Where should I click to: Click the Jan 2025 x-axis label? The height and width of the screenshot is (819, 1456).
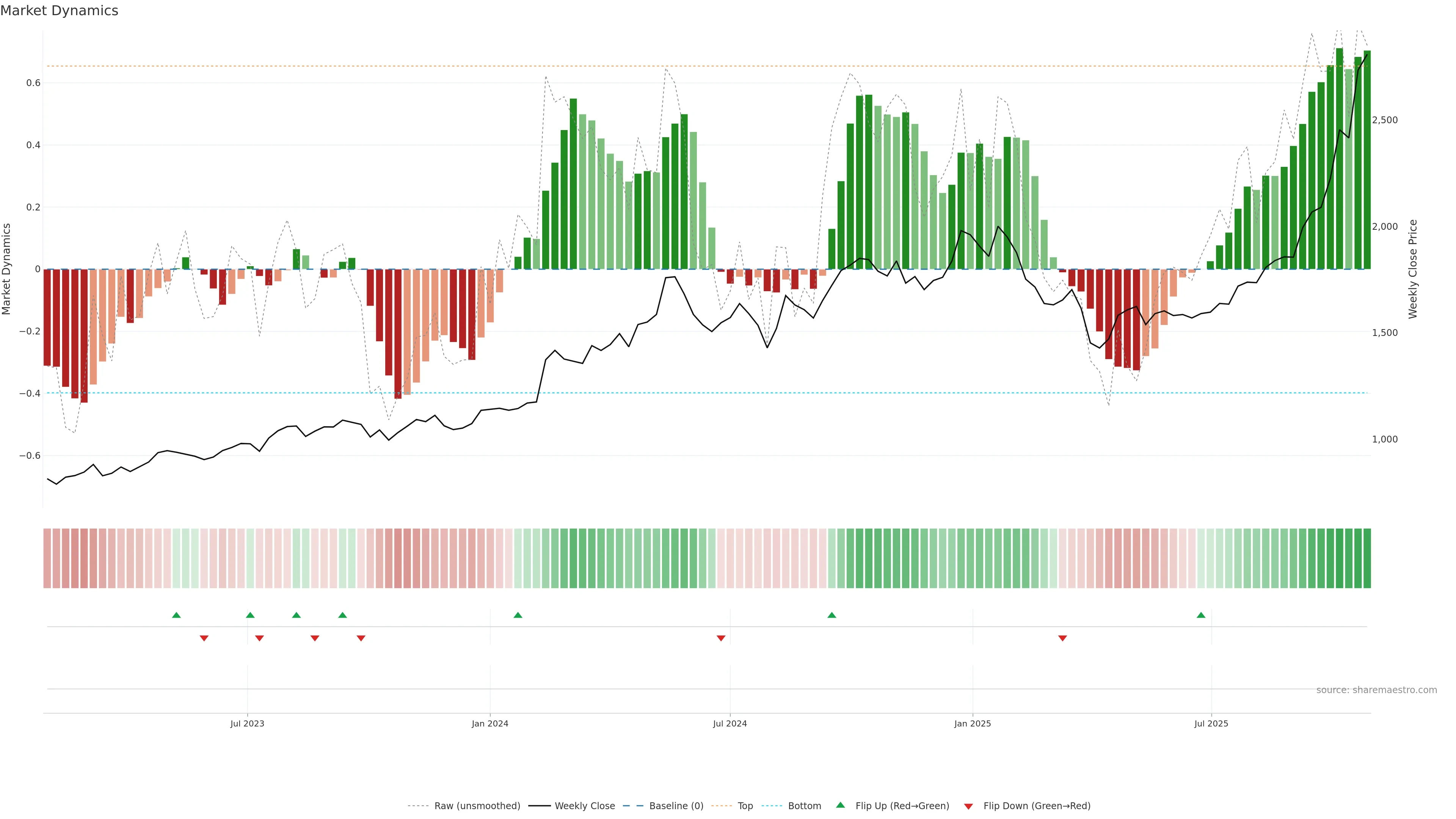pyautogui.click(x=972, y=723)
